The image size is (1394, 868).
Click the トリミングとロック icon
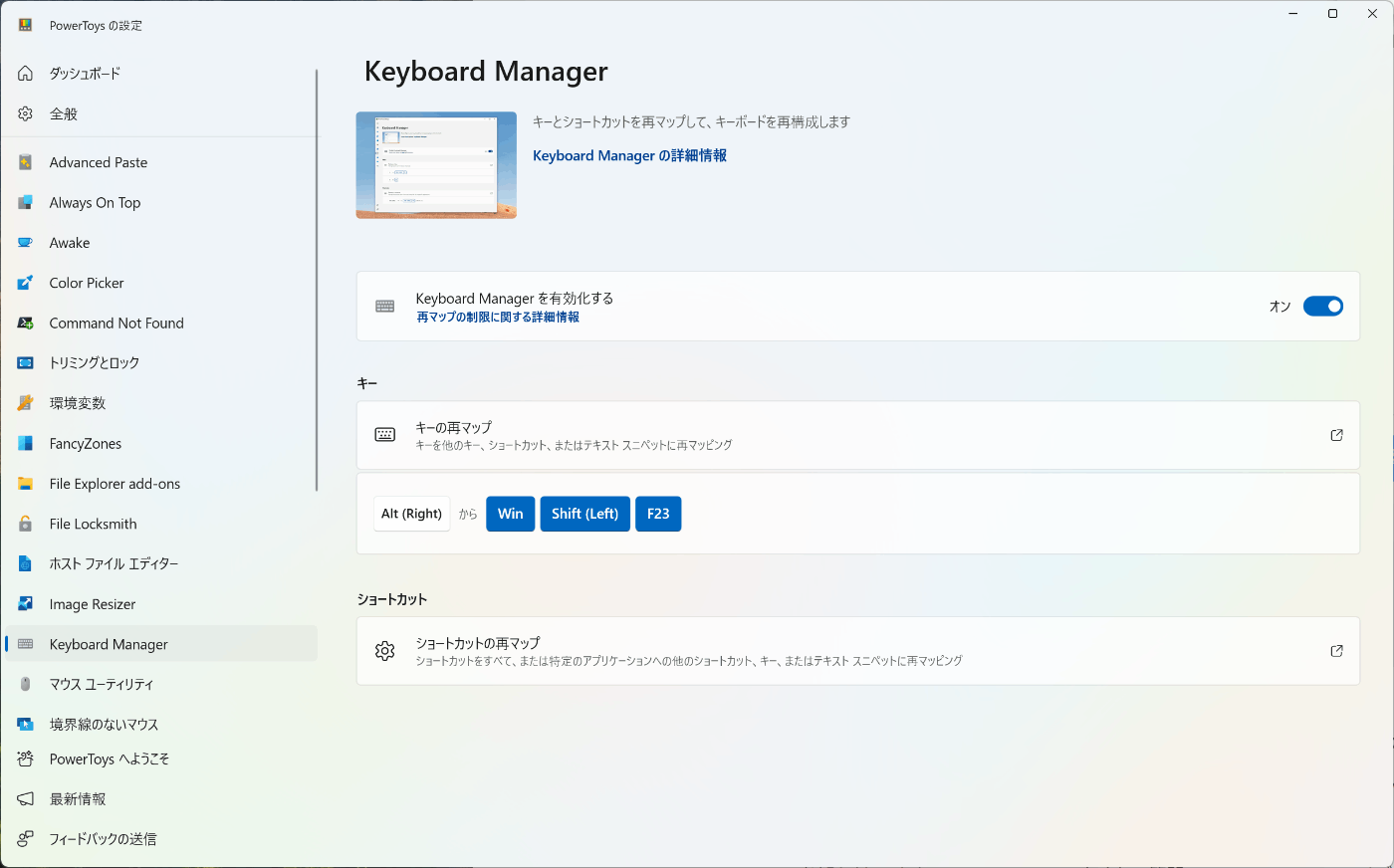[x=26, y=363]
